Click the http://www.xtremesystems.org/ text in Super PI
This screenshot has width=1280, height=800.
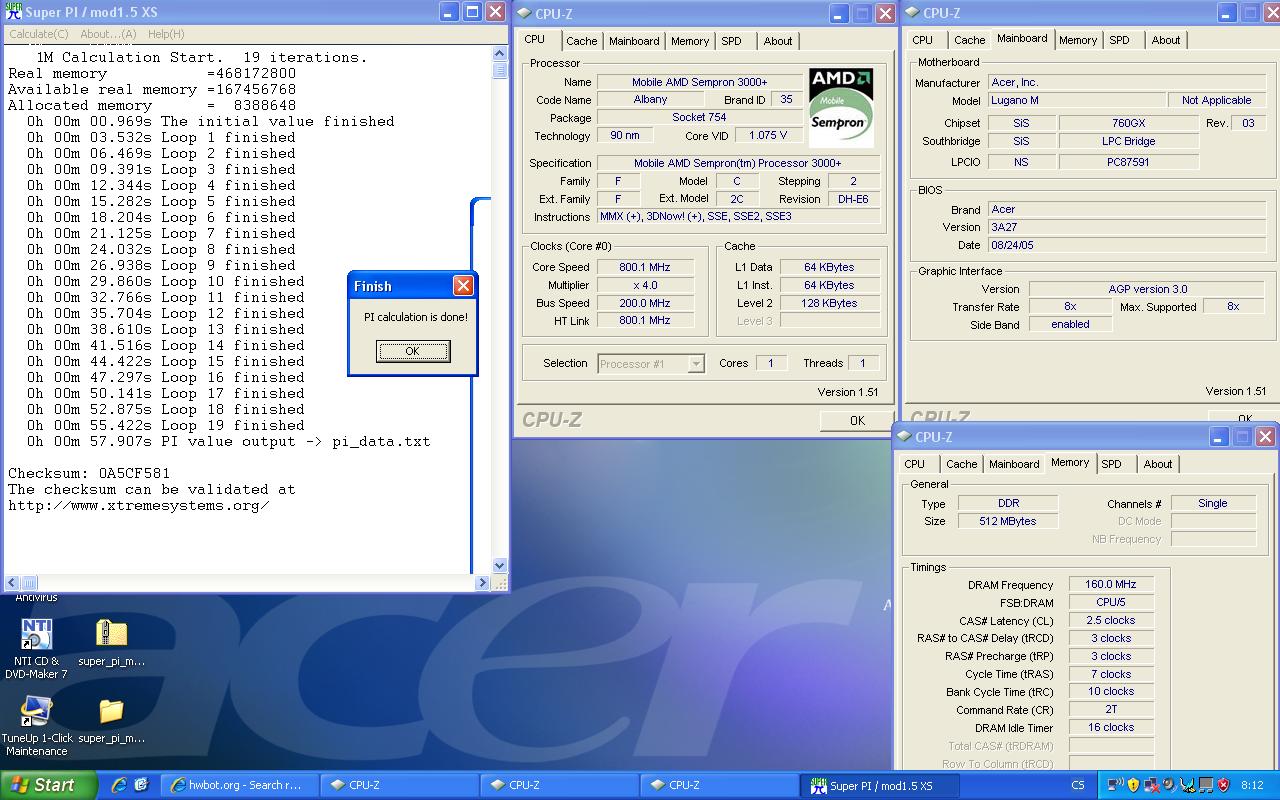139,505
